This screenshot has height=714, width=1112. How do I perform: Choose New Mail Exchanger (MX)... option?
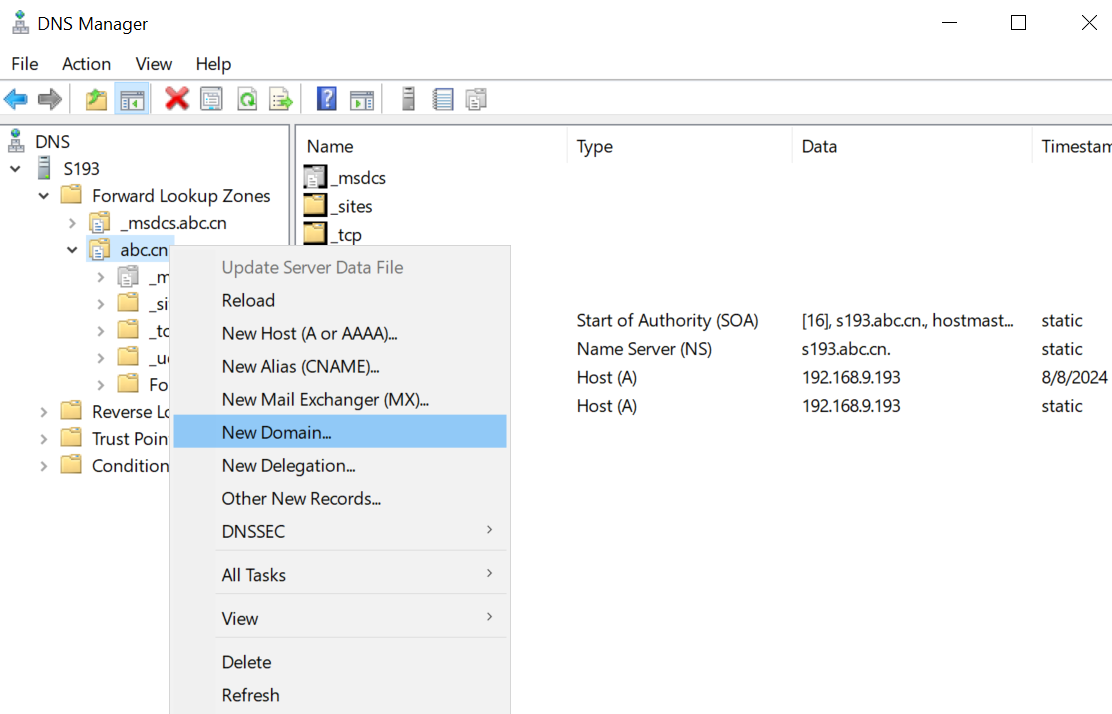(x=340, y=399)
